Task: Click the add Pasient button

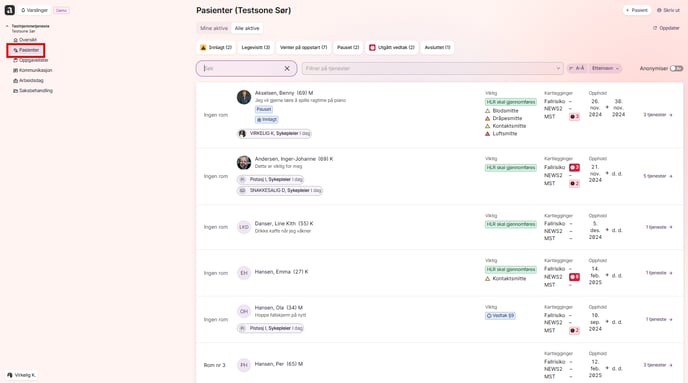Action: pos(637,10)
